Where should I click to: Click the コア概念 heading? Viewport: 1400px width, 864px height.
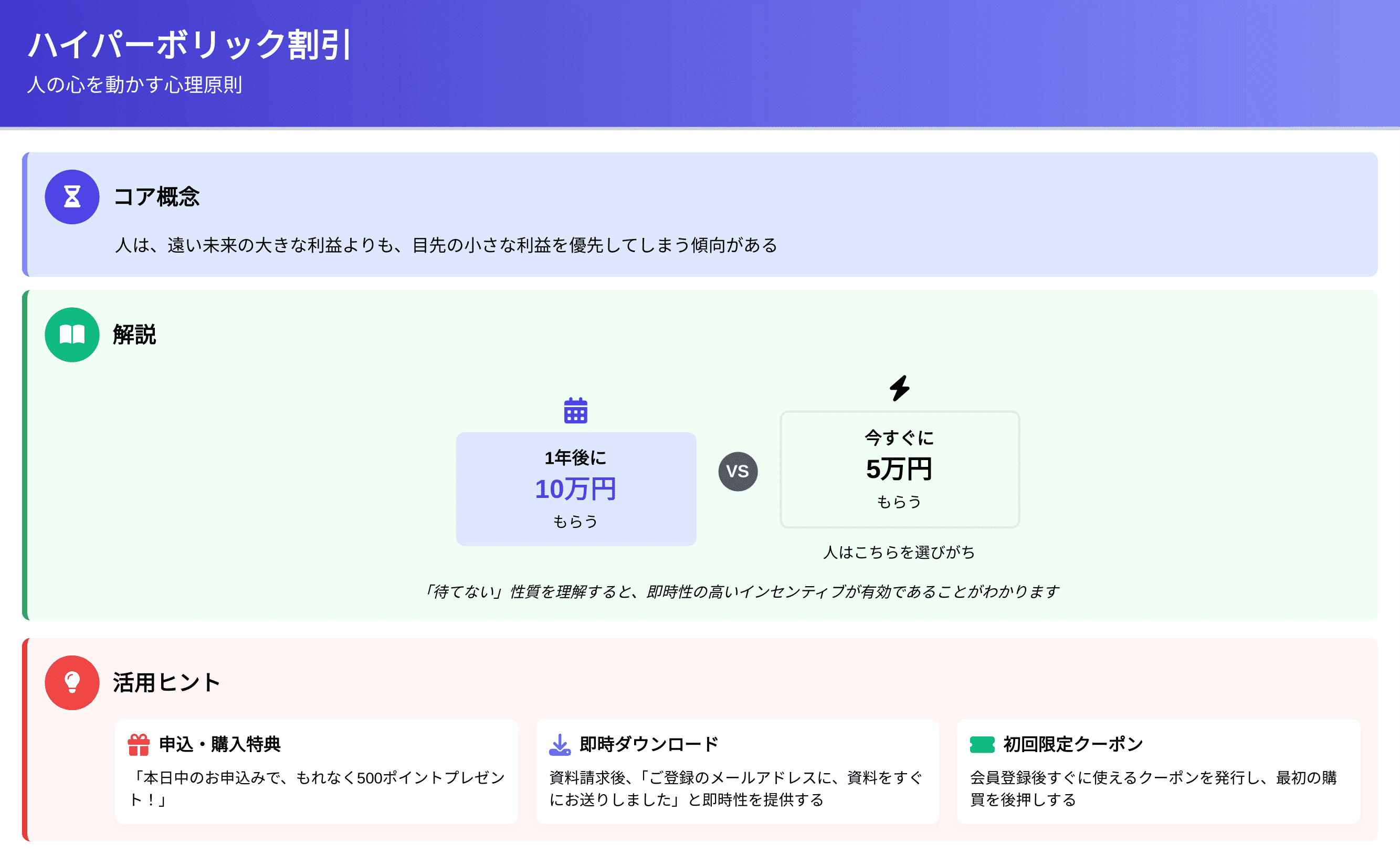[x=156, y=196]
